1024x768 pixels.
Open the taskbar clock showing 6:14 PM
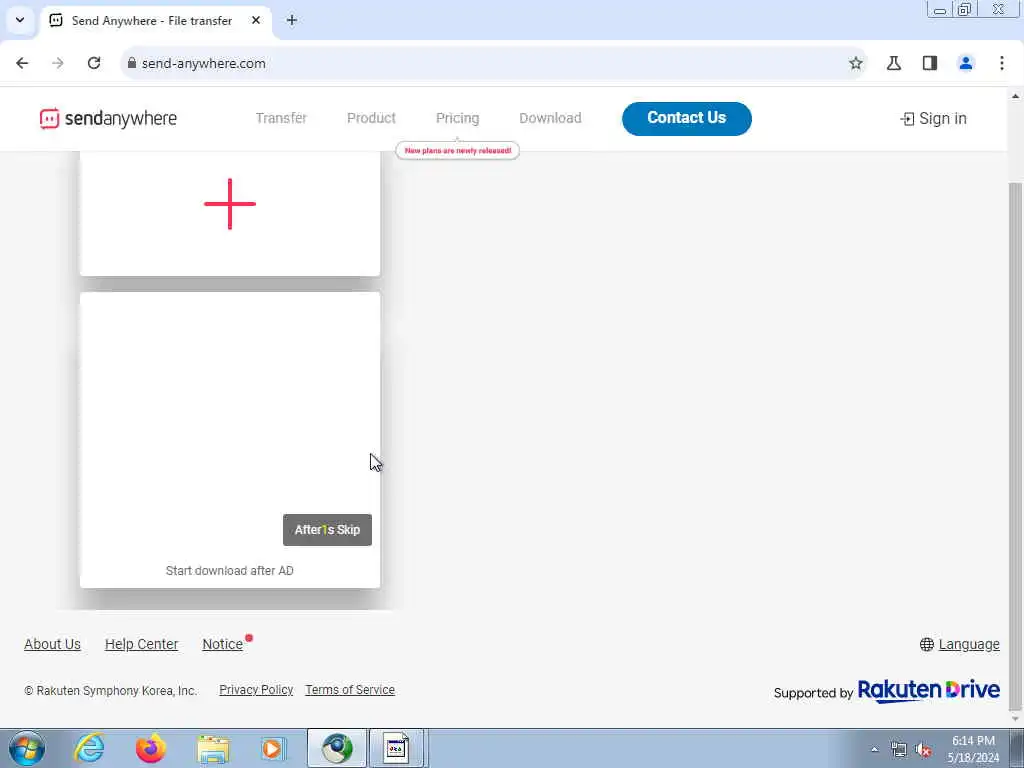[974, 749]
